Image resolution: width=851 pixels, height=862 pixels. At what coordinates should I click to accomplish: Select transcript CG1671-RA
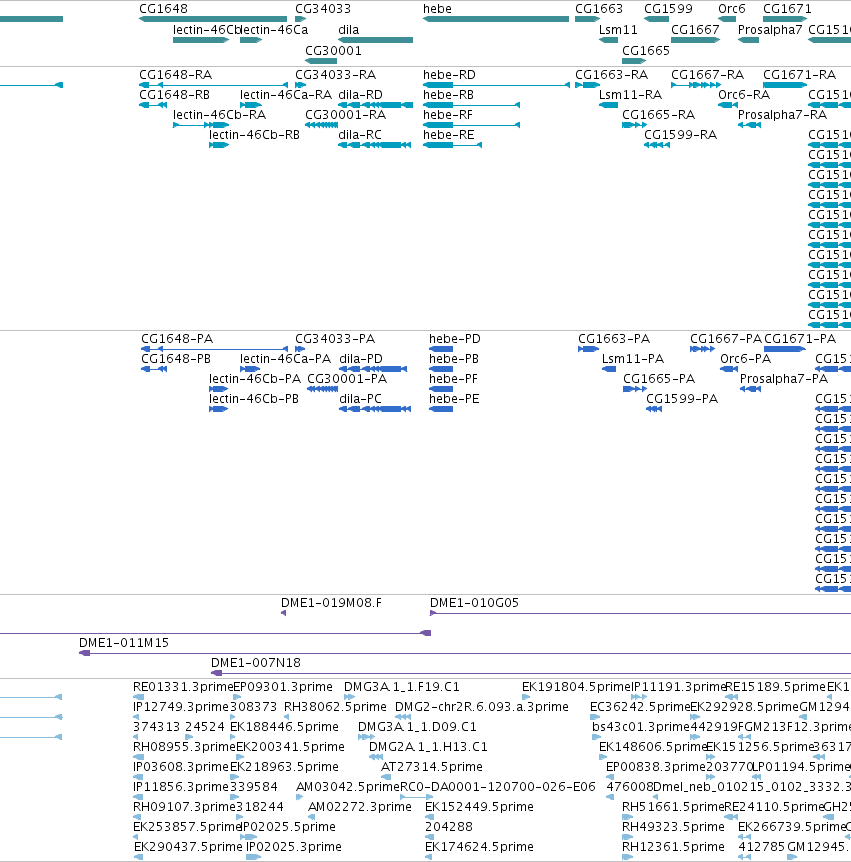(799, 75)
